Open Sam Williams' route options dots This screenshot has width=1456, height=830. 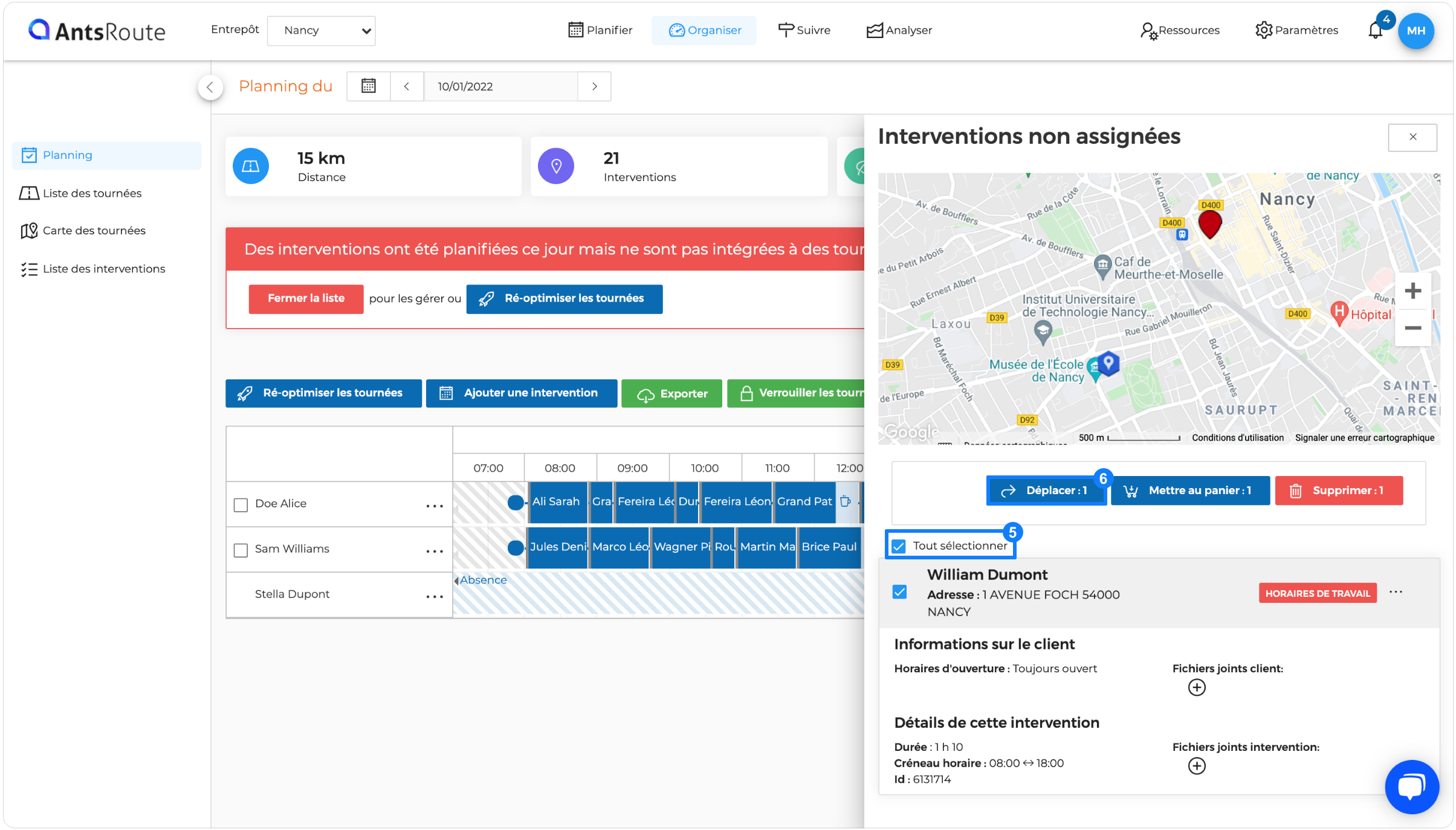[x=435, y=551]
